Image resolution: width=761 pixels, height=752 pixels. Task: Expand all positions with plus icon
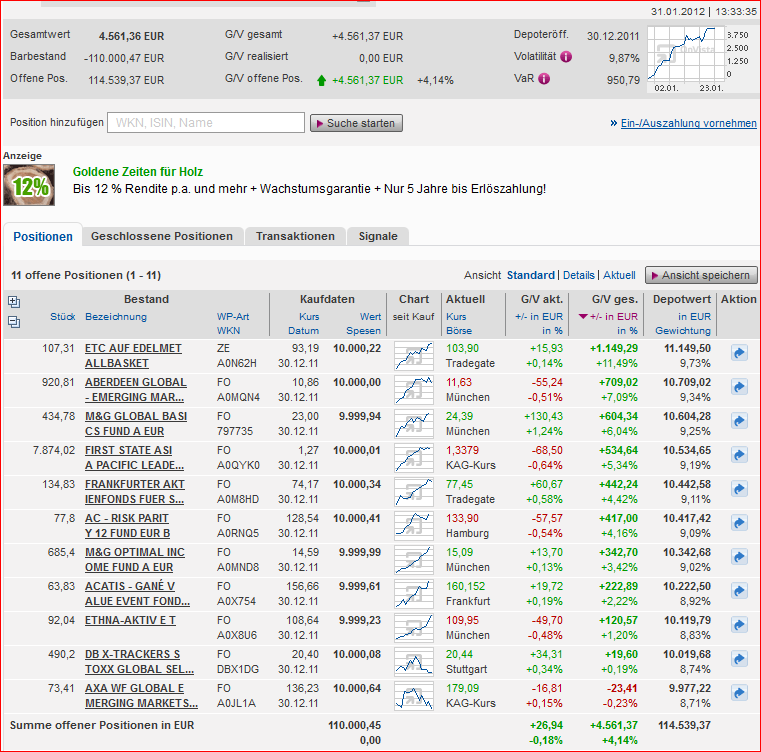pyautogui.click(x=14, y=302)
